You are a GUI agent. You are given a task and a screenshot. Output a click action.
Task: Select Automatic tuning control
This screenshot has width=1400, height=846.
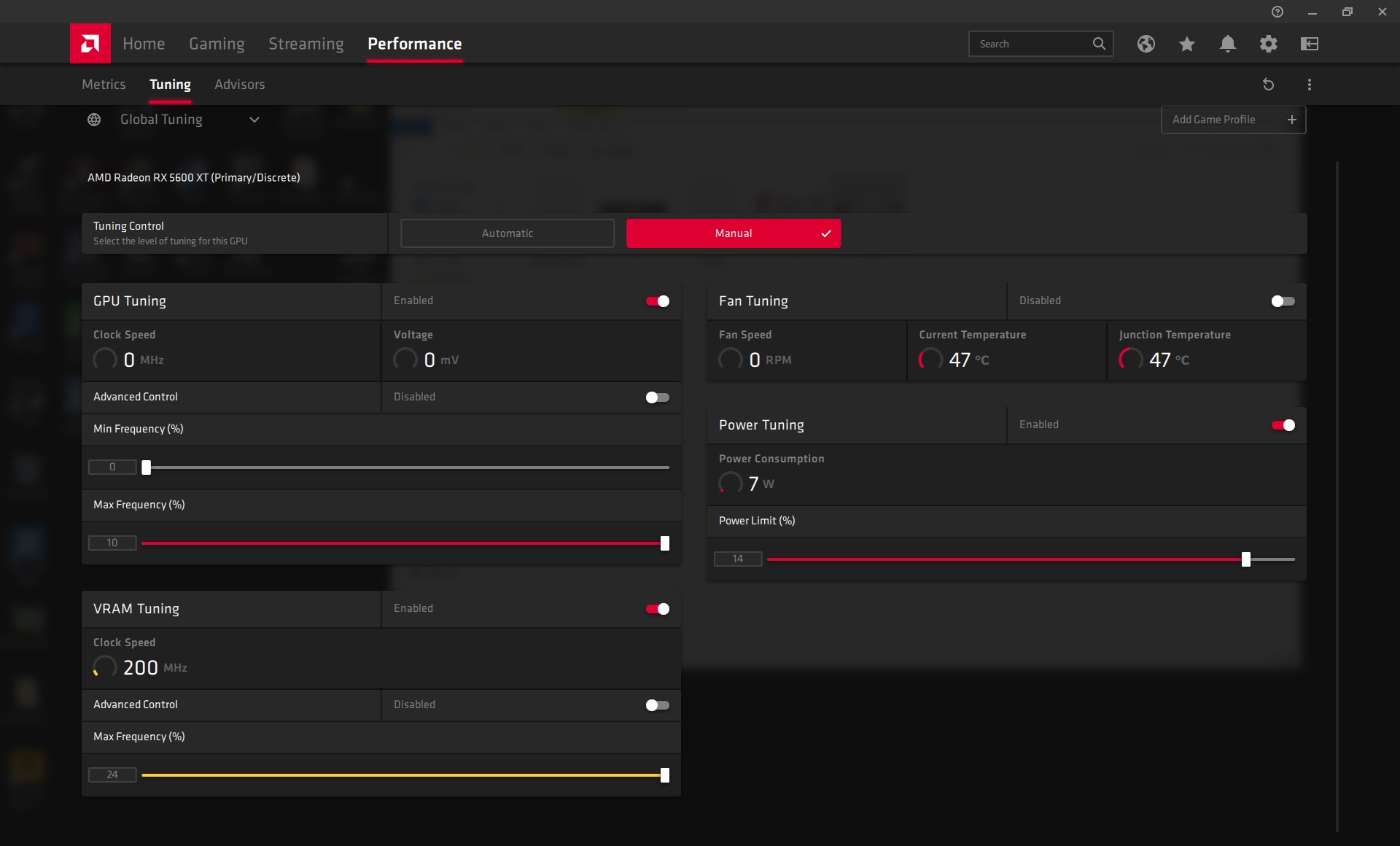(x=507, y=233)
